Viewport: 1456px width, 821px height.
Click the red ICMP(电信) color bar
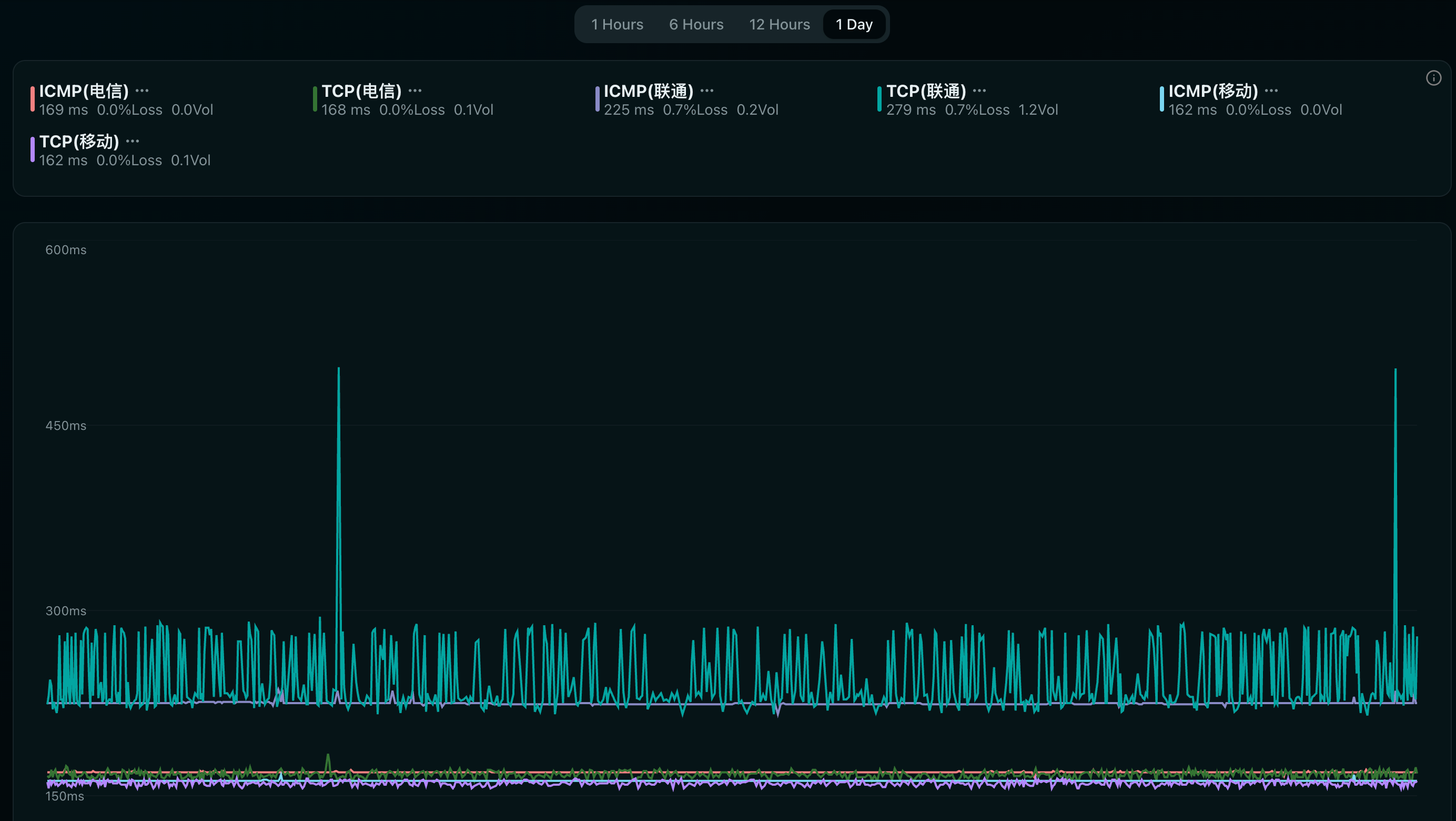[32, 99]
